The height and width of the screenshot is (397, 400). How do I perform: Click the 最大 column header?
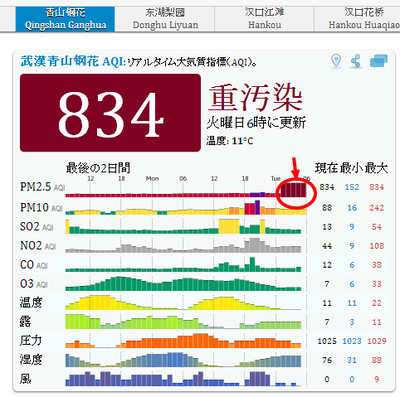(376, 168)
